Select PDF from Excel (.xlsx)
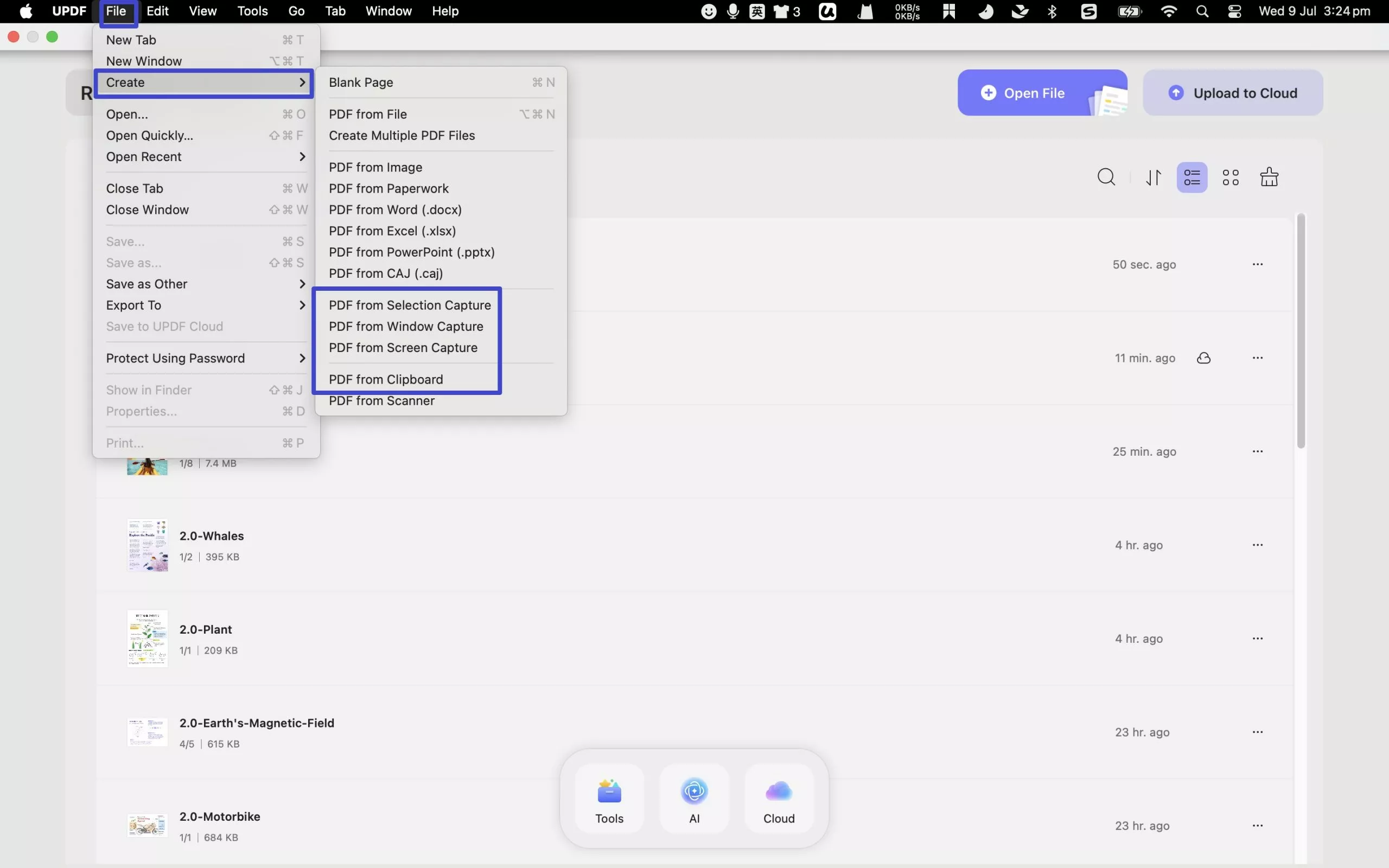This screenshot has height=868, width=1389. [441, 231]
